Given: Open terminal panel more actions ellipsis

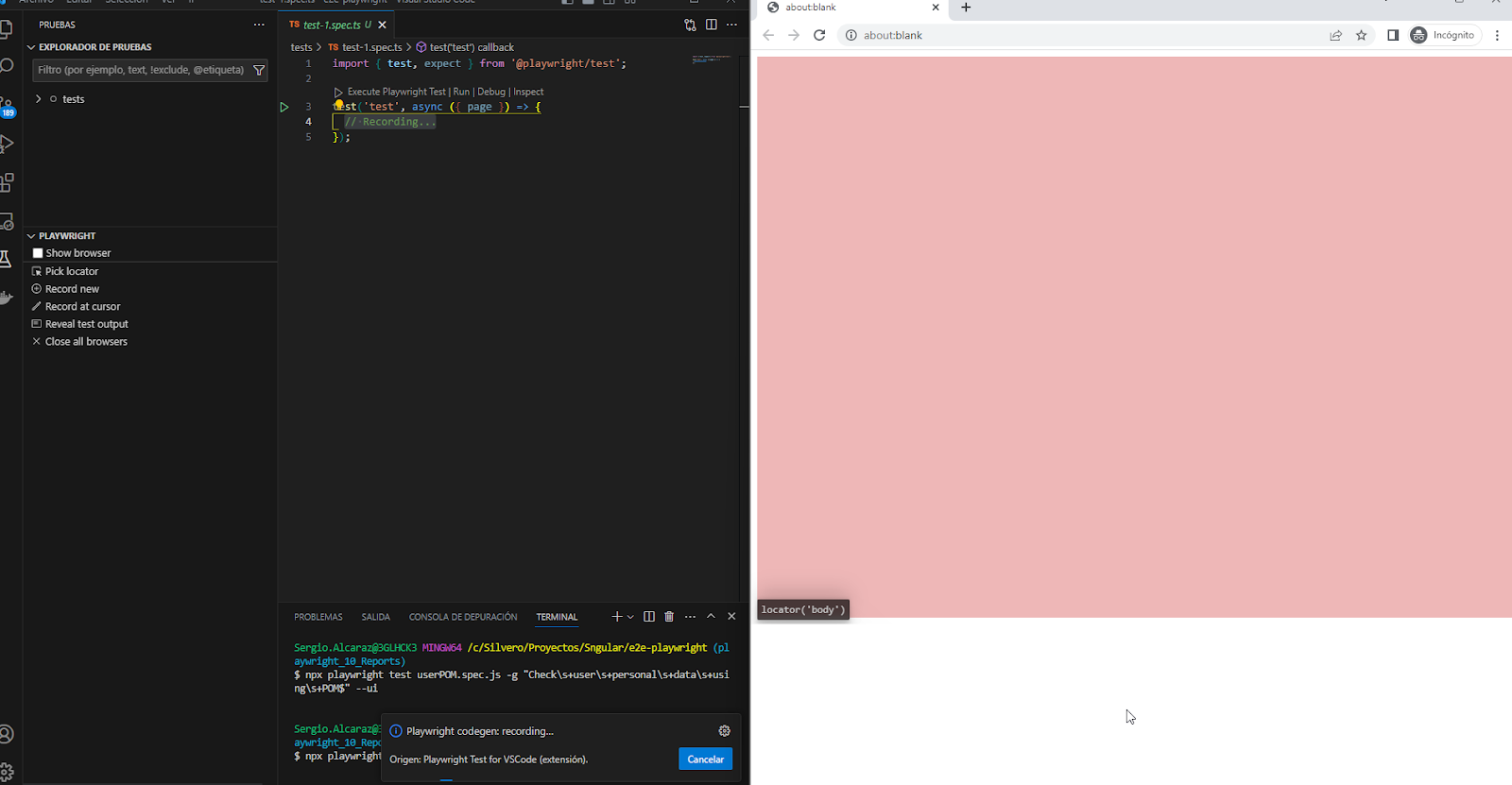Looking at the screenshot, I should (690, 617).
